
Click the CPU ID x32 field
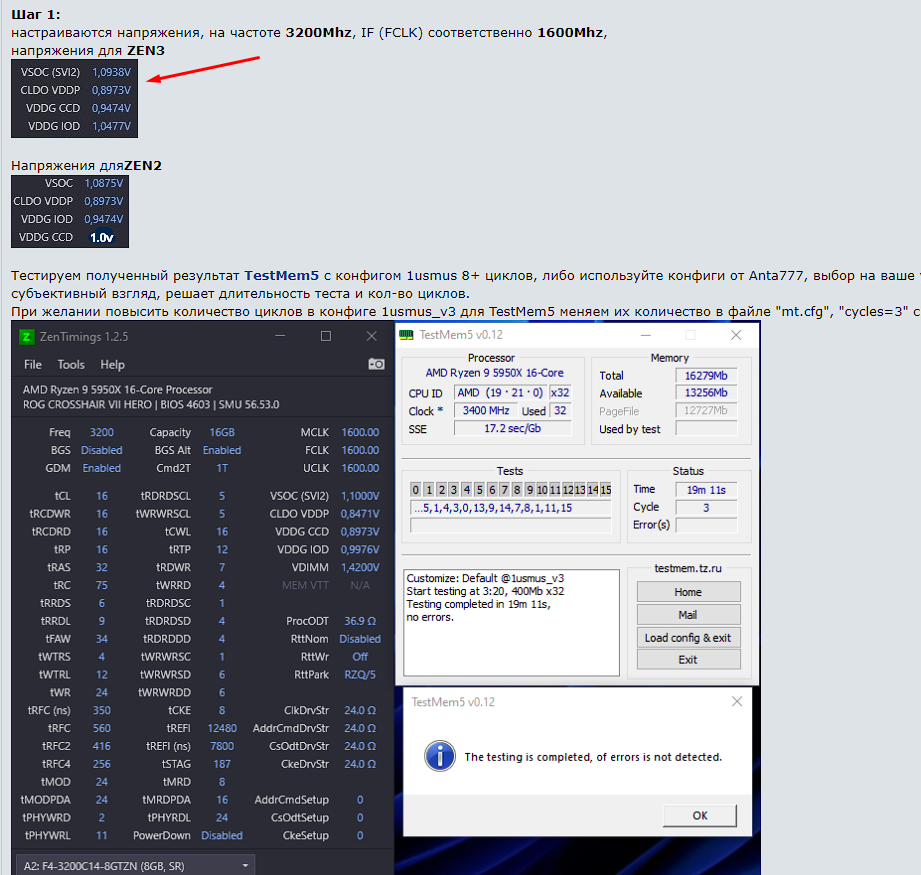[x=560, y=393]
